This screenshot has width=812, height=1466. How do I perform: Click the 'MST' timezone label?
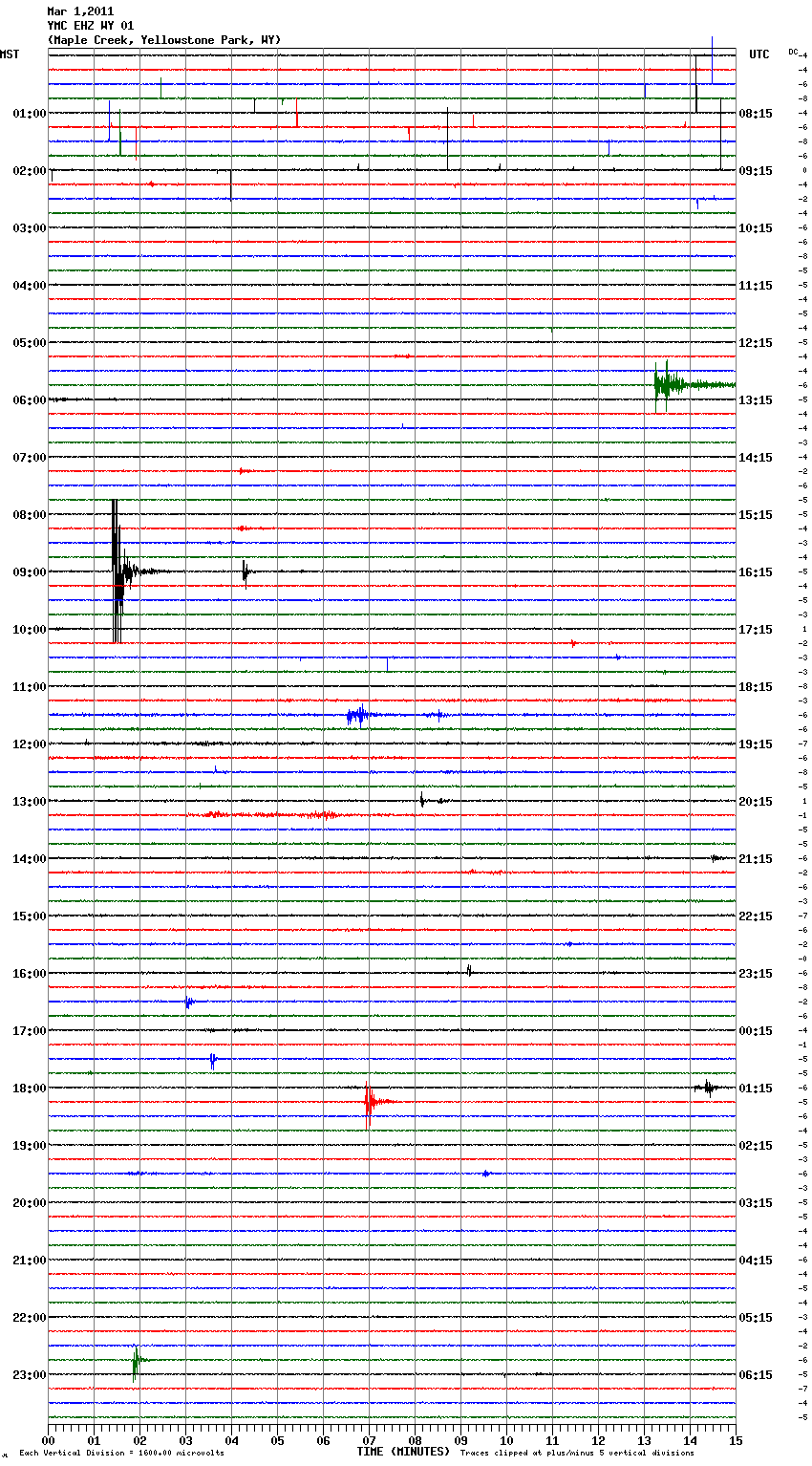[10, 54]
